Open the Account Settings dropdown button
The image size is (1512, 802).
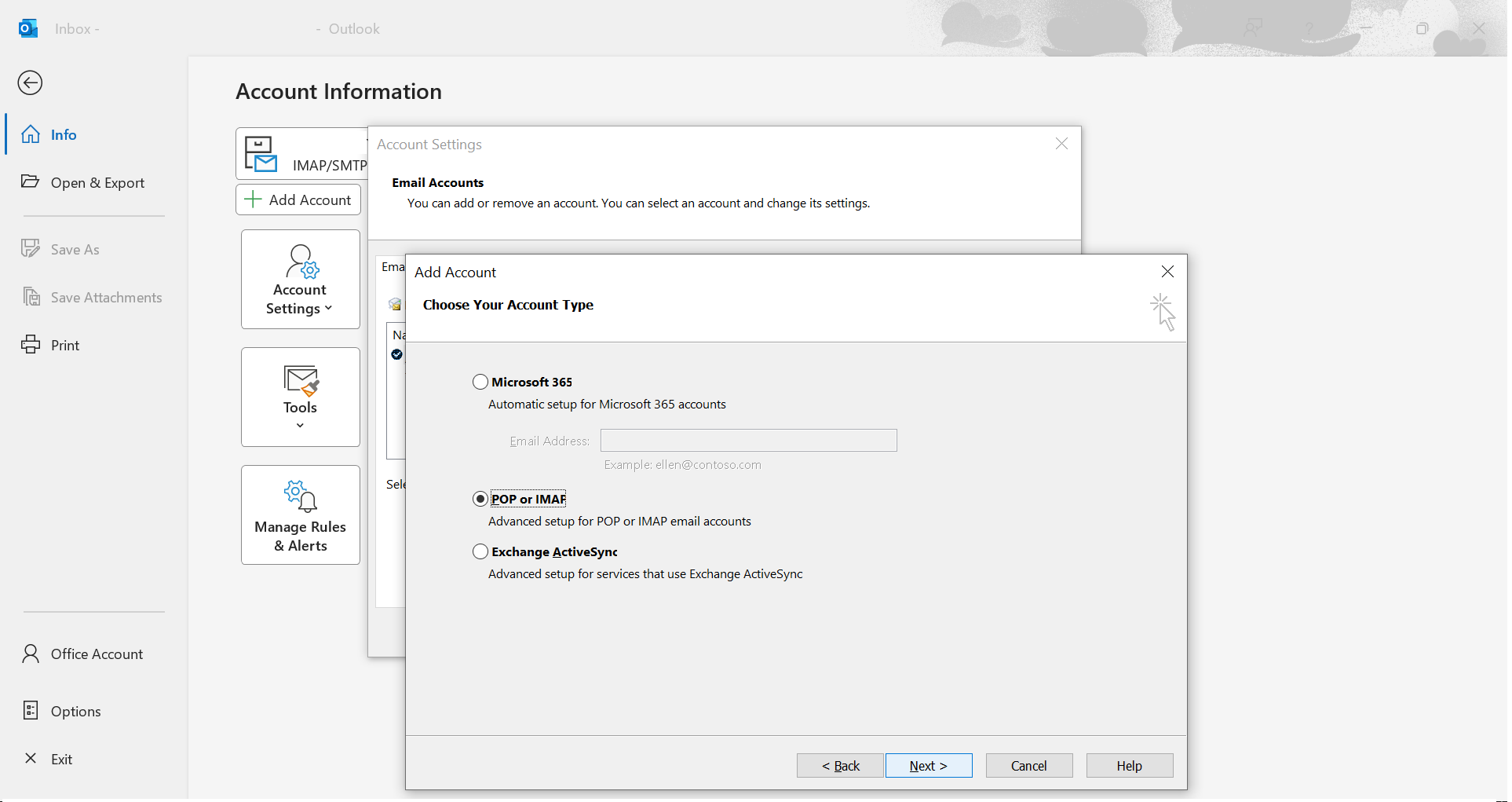tap(301, 280)
